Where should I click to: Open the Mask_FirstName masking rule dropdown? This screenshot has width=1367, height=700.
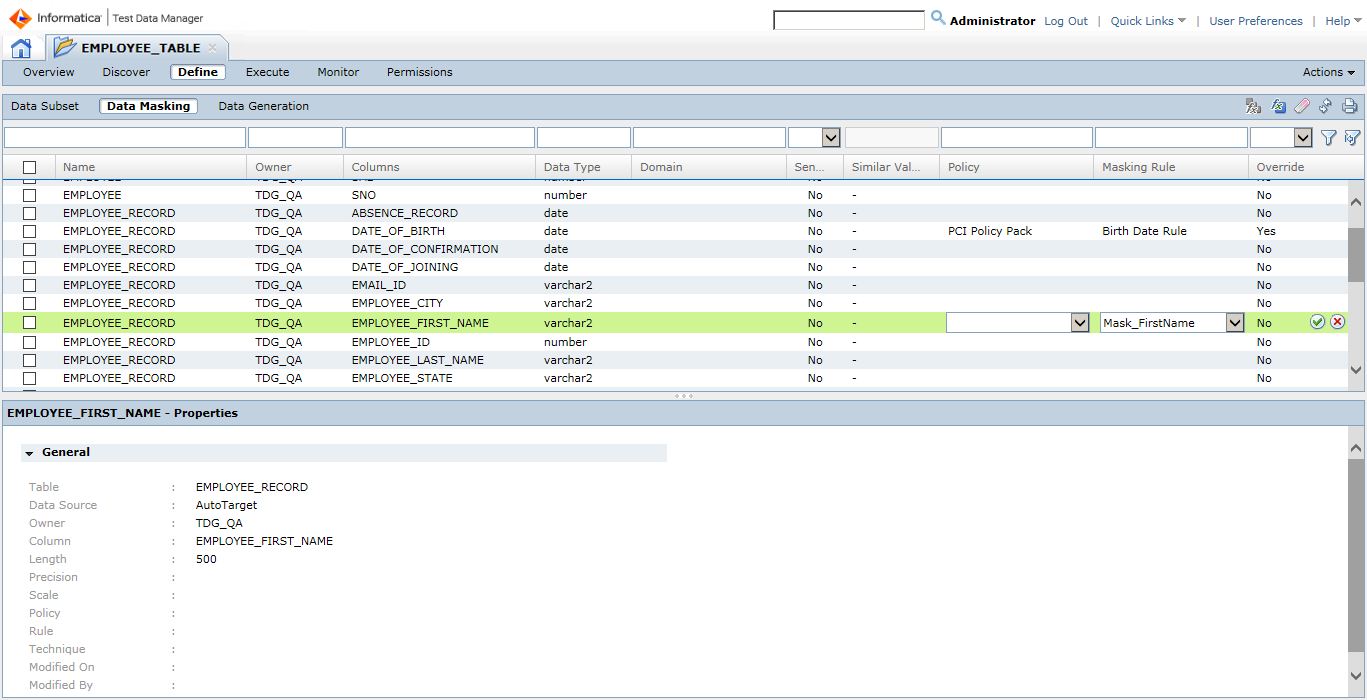pos(1234,323)
